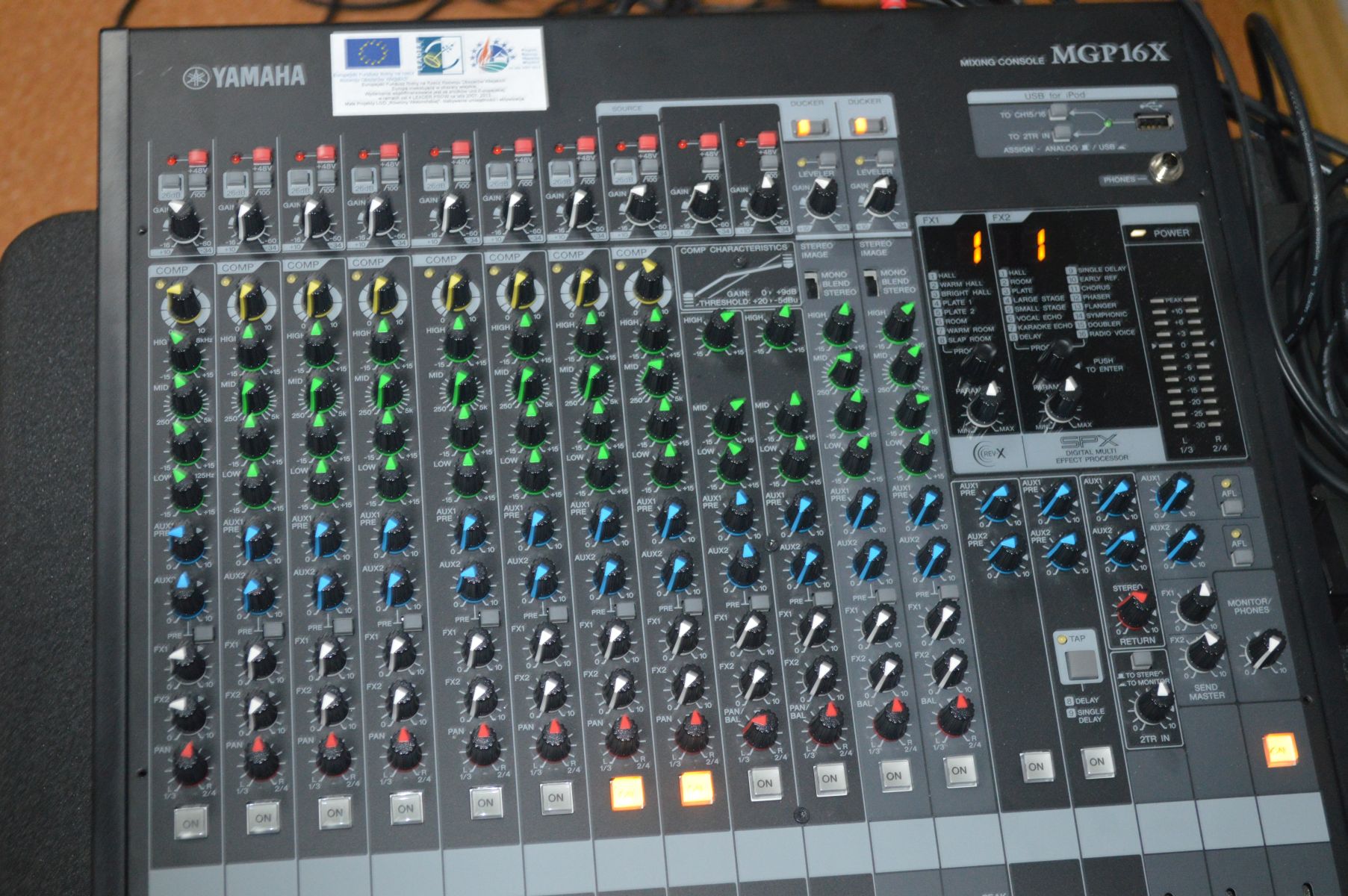The width and height of the screenshot is (1348, 896).
Task: Click the Yamaha tuning-fork logo
Action: (196, 78)
